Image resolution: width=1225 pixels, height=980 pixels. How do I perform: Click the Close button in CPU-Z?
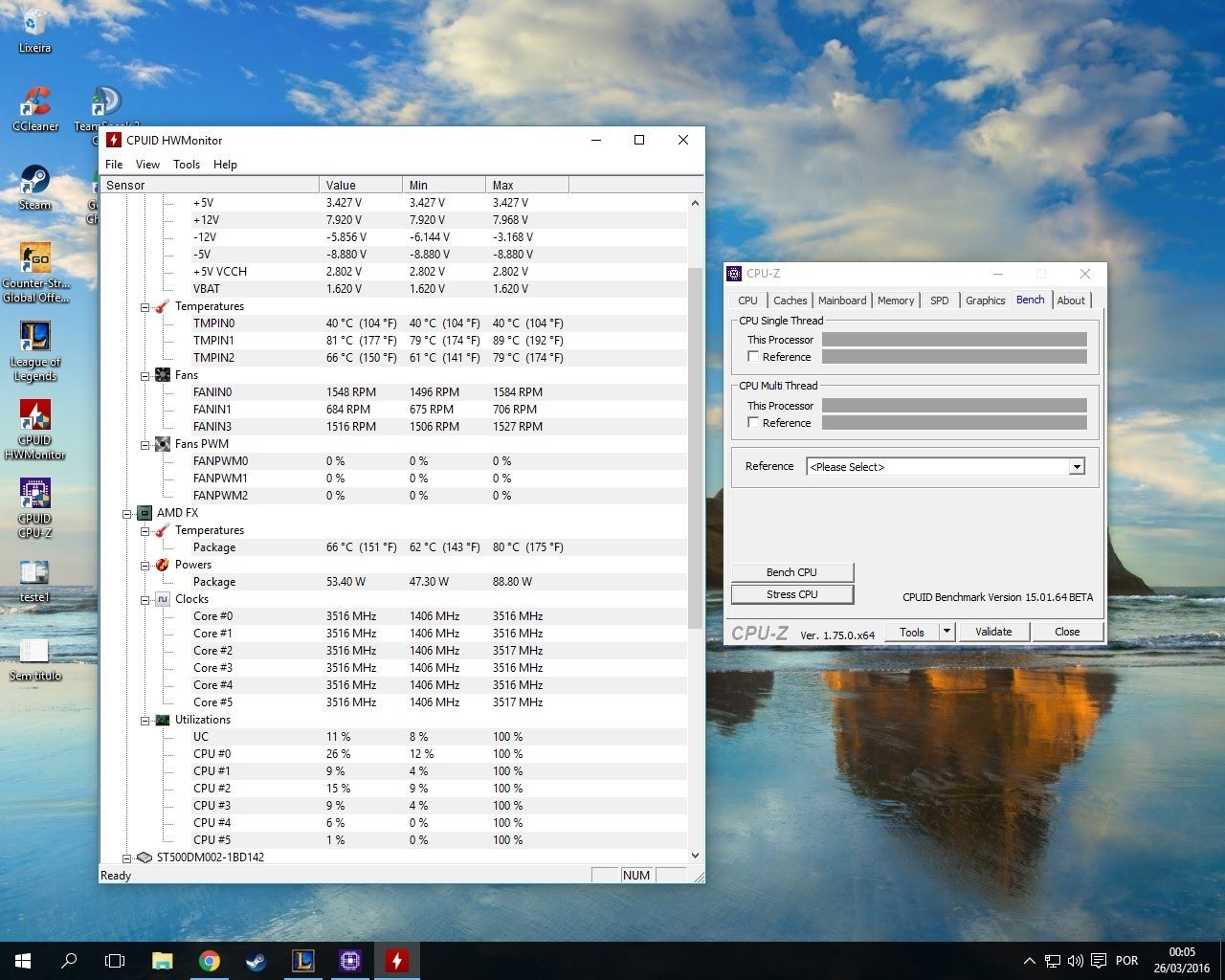(x=1067, y=632)
